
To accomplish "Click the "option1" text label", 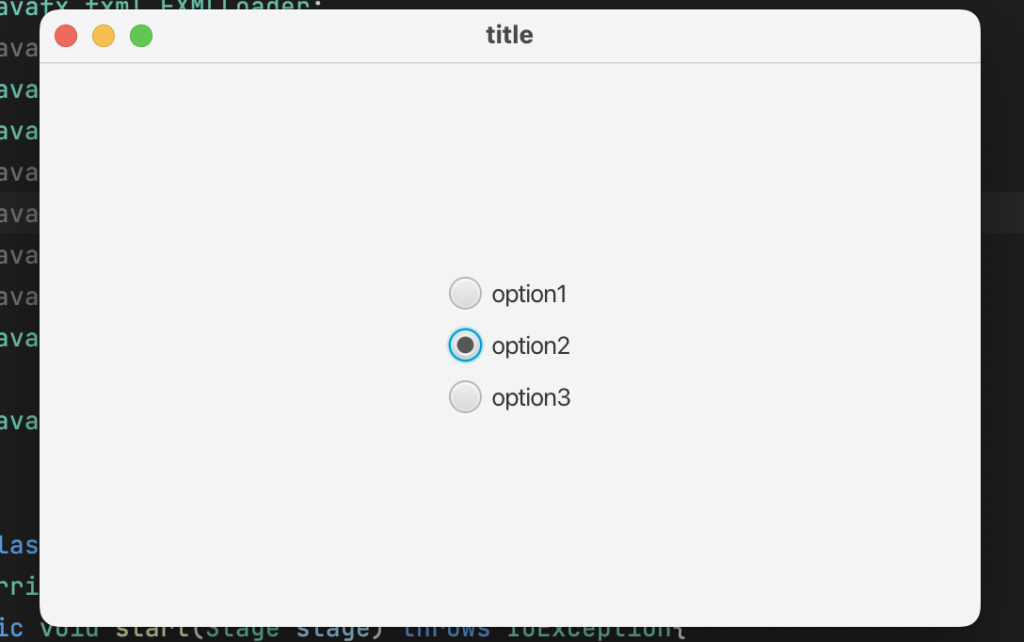I will pyautogui.click(x=529, y=294).
